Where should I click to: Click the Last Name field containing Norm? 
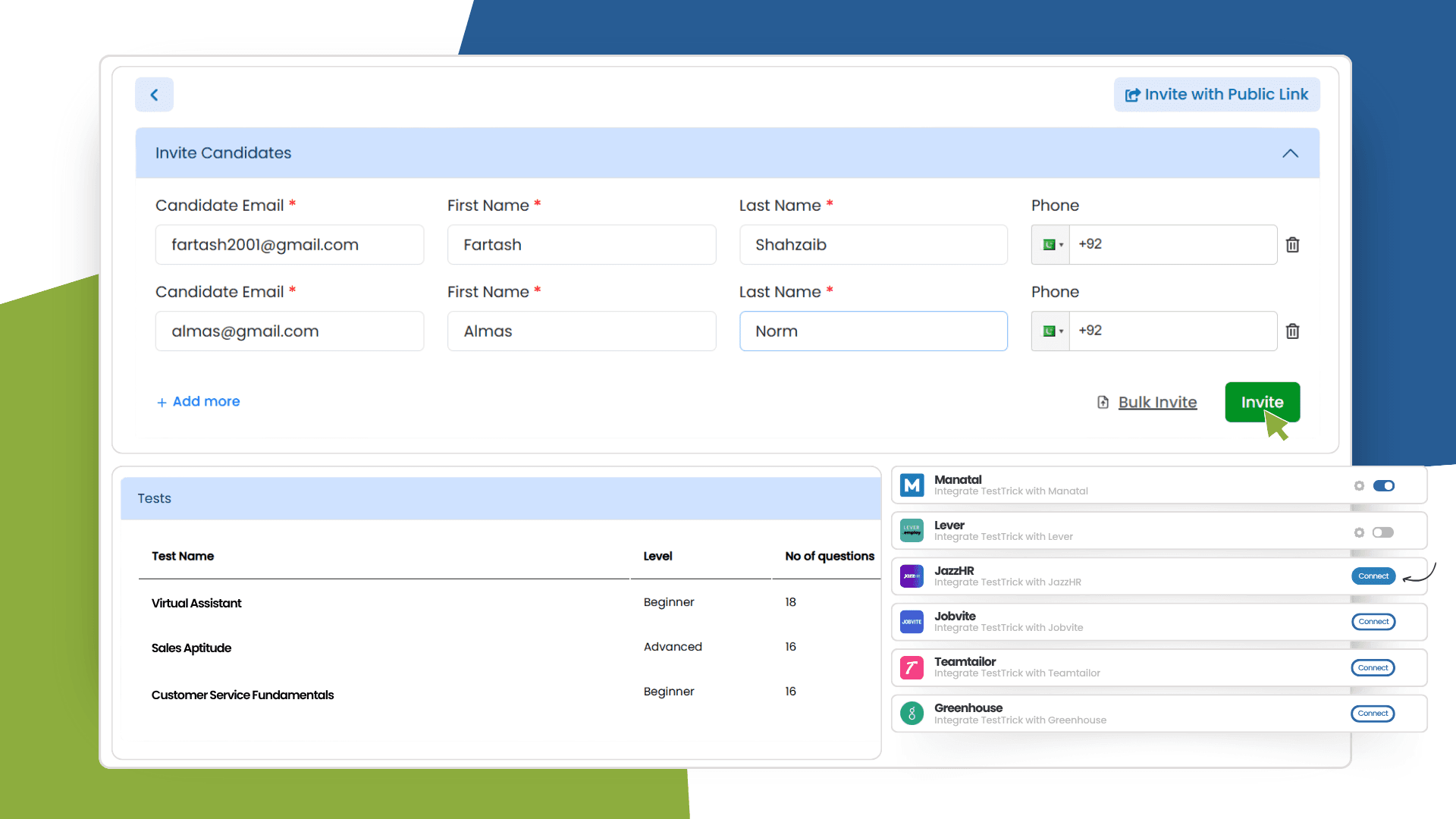(x=873, y=331)
